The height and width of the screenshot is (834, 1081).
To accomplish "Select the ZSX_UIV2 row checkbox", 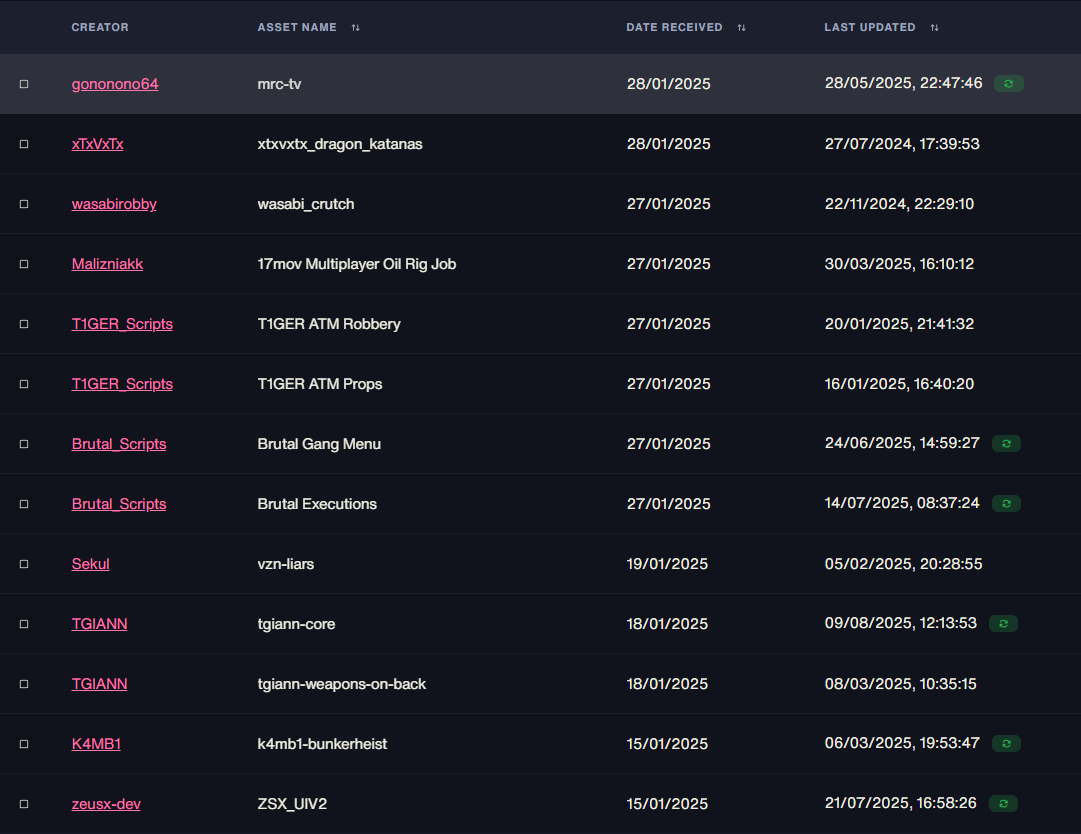I will click(x=24, y=804).
